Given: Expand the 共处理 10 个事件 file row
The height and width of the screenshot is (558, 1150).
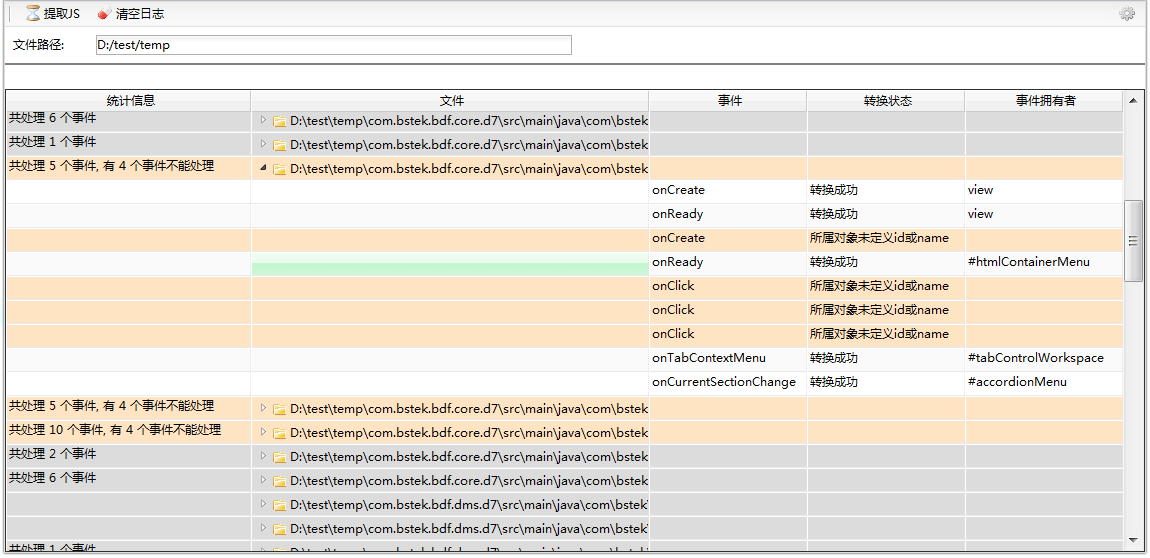Looking at the screenshot, I should 264,432.
